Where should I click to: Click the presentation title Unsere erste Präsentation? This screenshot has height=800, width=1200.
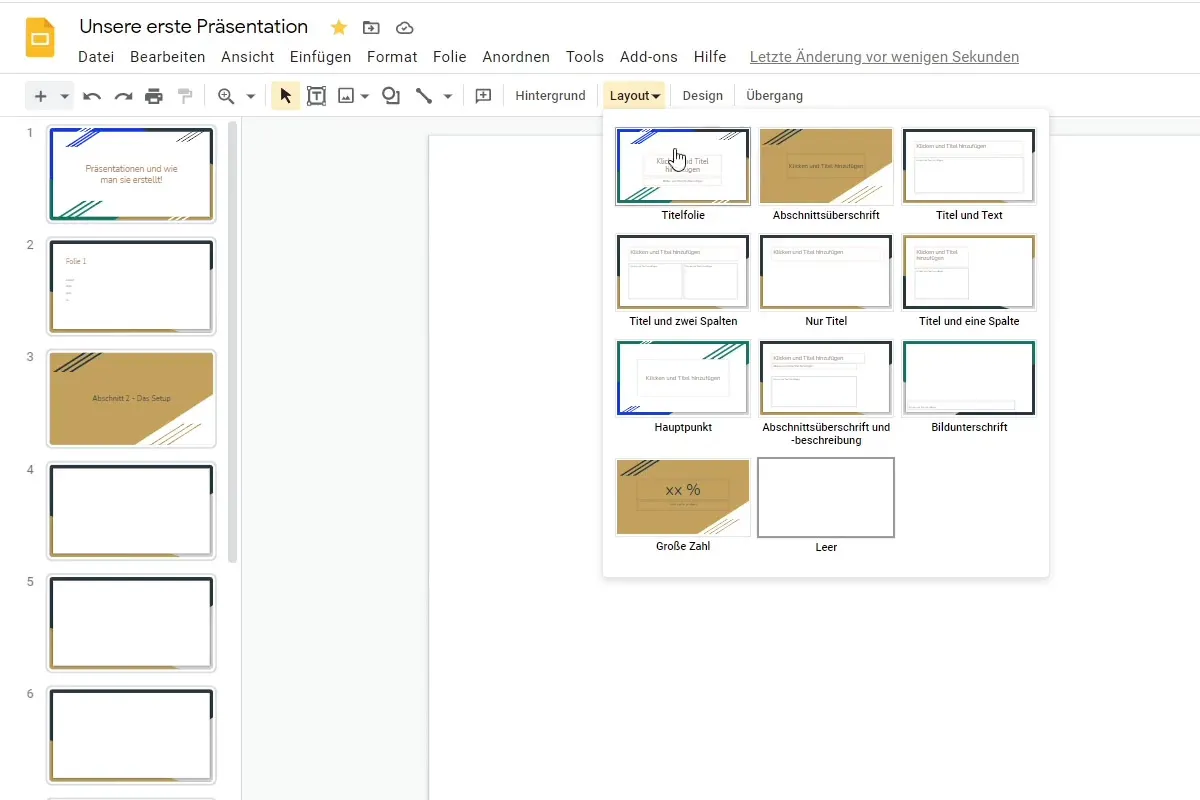click(x=194, y=27)
